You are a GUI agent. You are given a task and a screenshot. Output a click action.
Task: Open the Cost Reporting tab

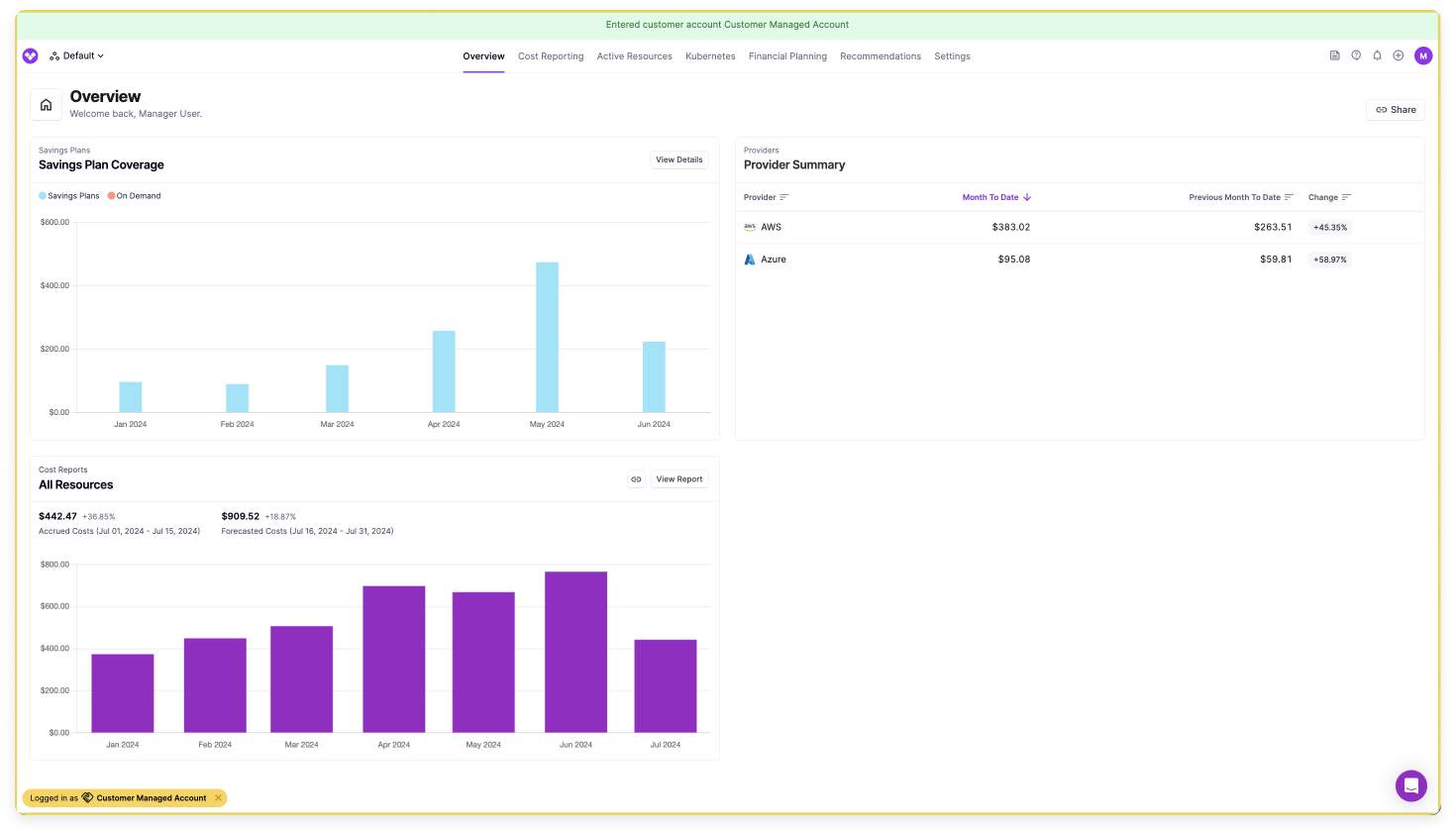point(551,56)
